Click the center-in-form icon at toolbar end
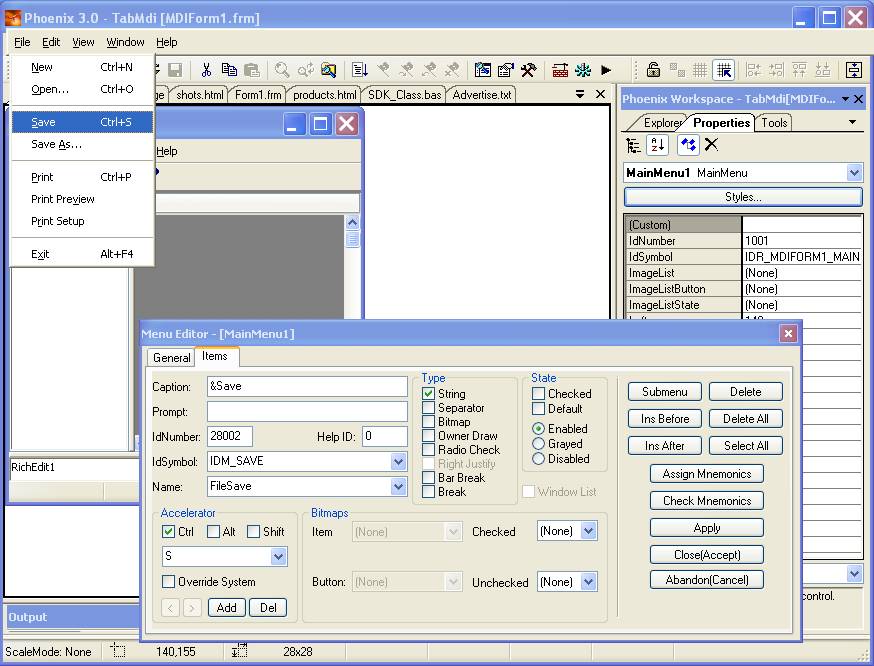The width and height of the screenshot is (874, 666). (854, 70)
